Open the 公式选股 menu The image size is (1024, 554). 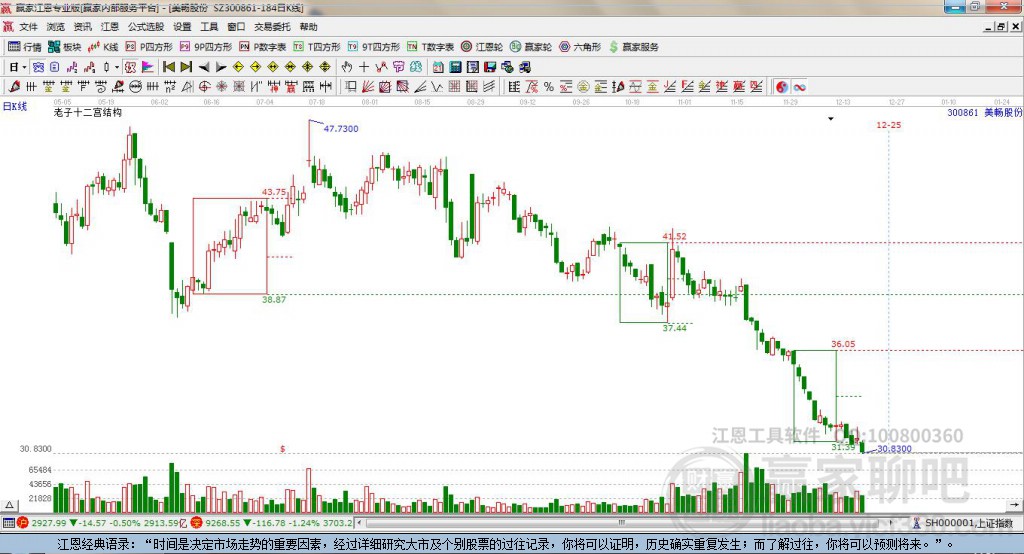[x=146, y=27]
